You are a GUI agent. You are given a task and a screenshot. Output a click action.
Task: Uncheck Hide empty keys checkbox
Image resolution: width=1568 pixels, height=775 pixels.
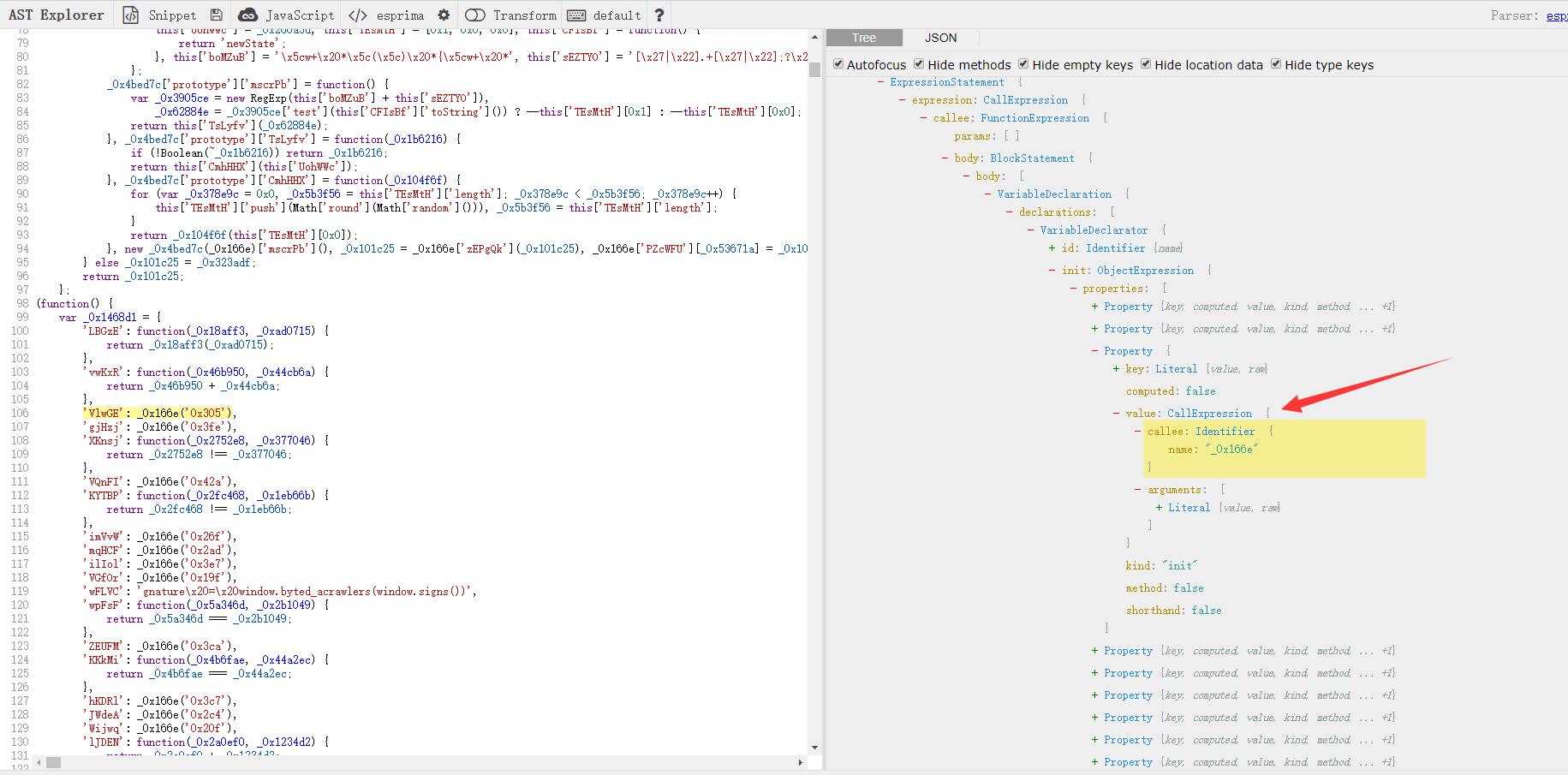click(1023, 64)
